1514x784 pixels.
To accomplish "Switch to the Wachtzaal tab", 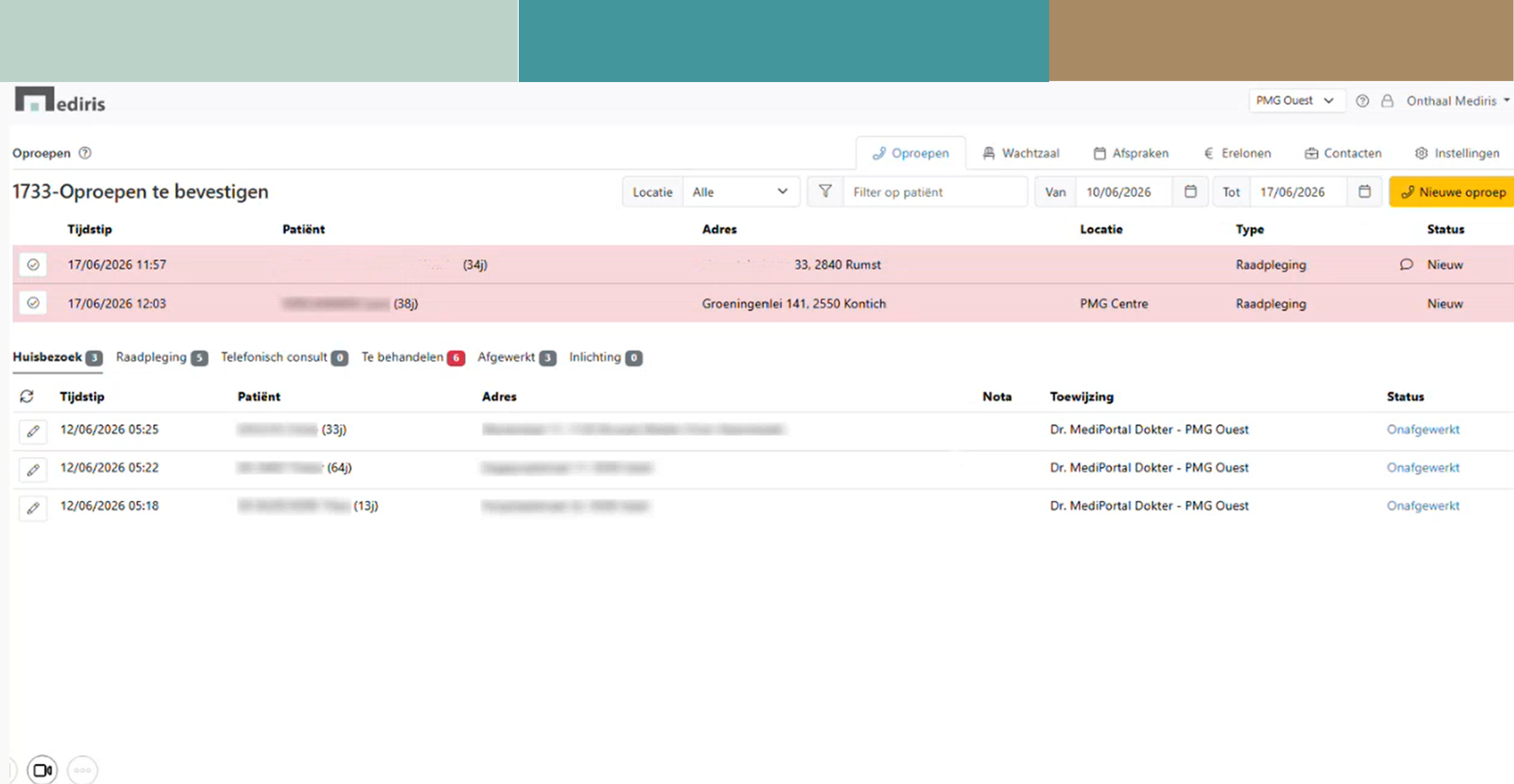I will pyautogui.click(x=1021, y=153).
